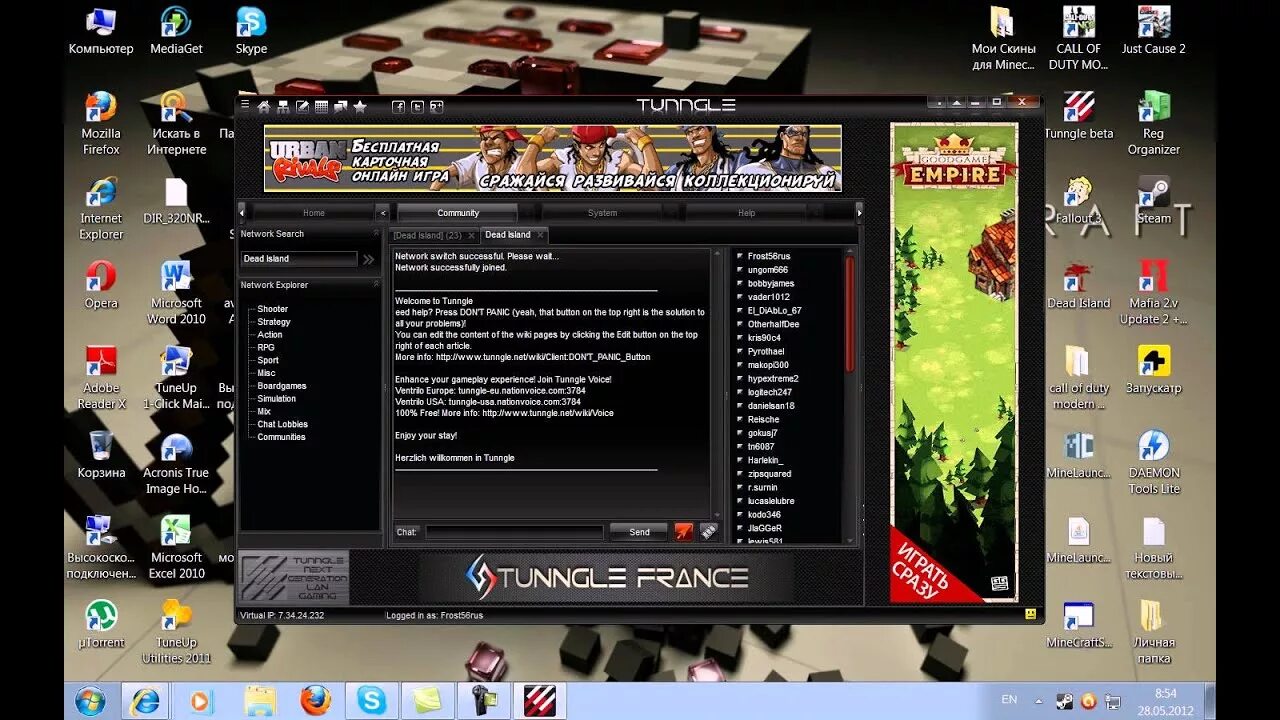This screenshot has height=720, width=1280.
Task: Click the Goodgame Empire side ad
Action: (x=954, y=363)
